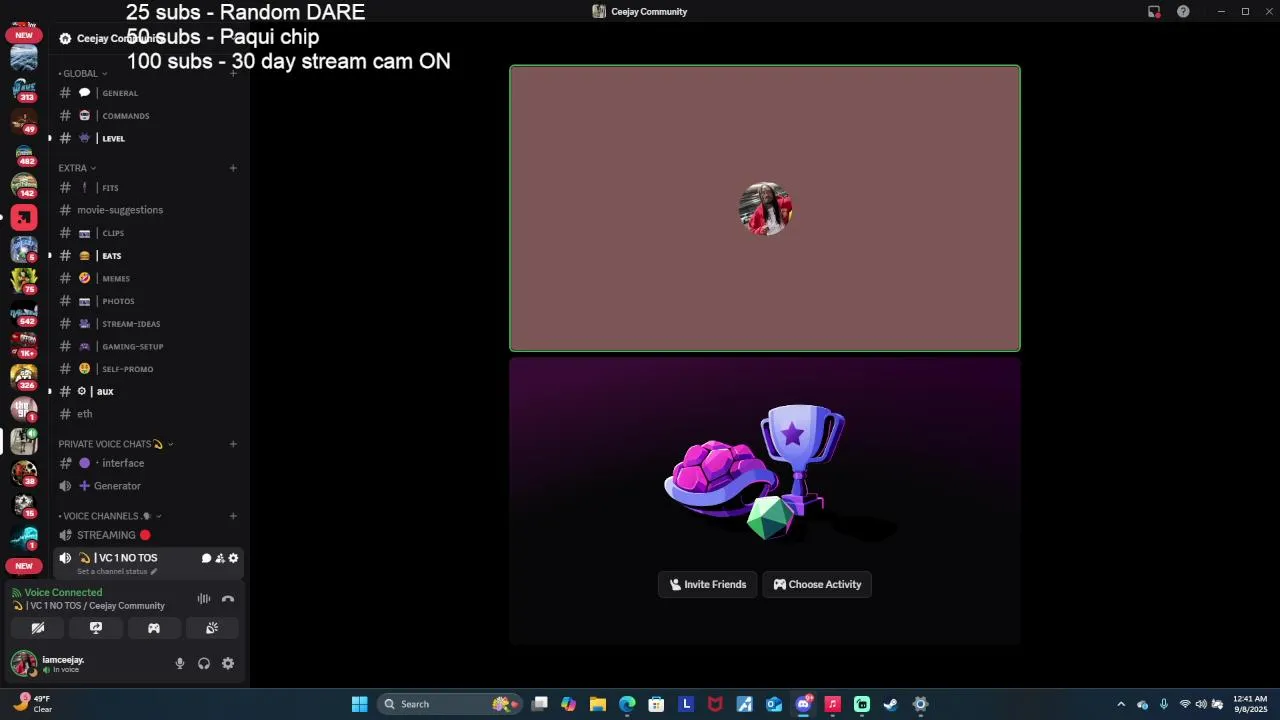Open the GAMING-SETUP channel
The height and width of the screenshot is (720, 1280).
[148, 346]
